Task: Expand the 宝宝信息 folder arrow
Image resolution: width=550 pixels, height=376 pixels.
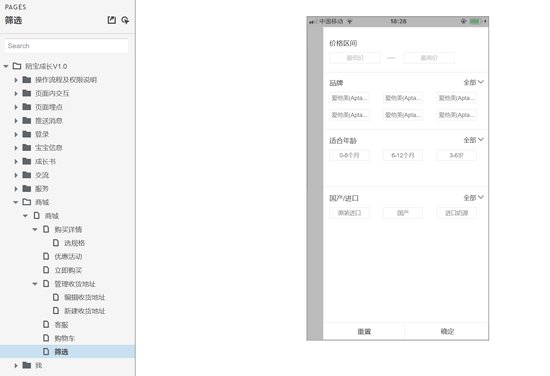Action: (x=16, y=148)
